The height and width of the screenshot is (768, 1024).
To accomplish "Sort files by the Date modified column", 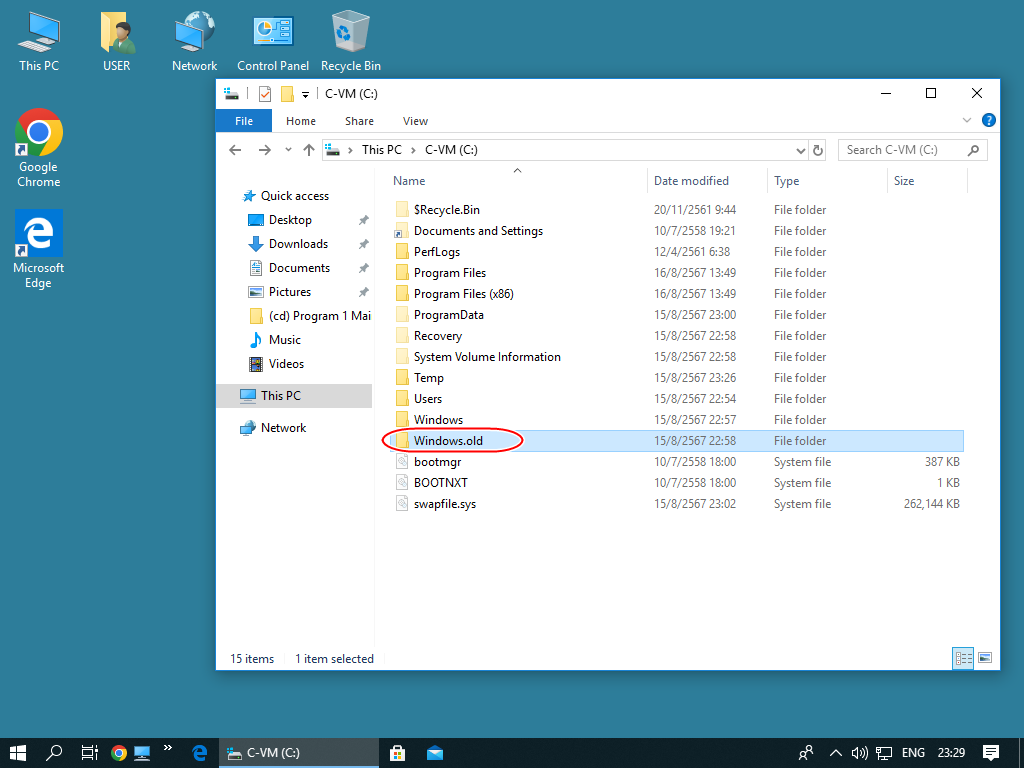I will (691, 181).
